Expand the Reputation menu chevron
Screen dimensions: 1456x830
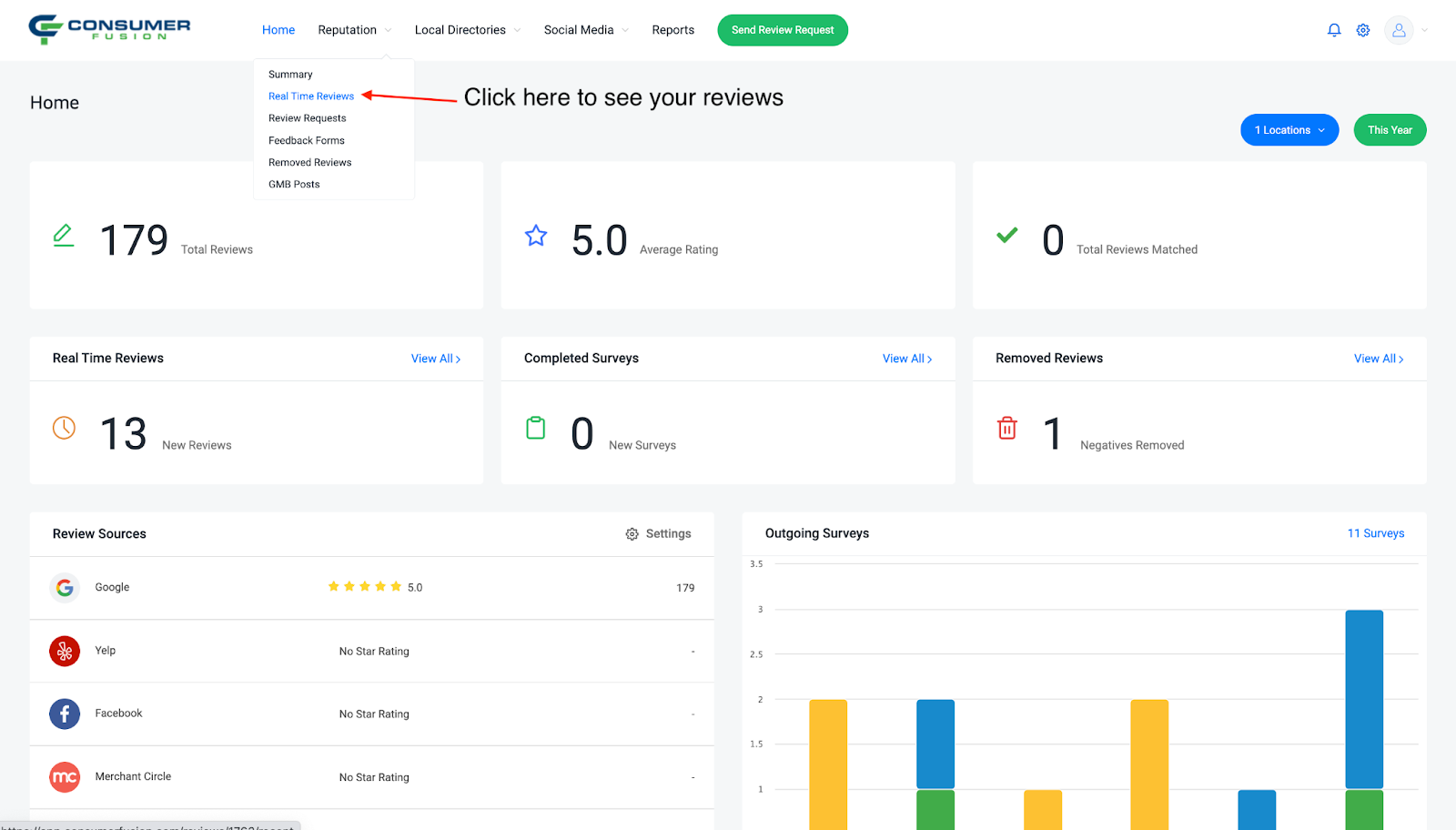tap(388, 30)
